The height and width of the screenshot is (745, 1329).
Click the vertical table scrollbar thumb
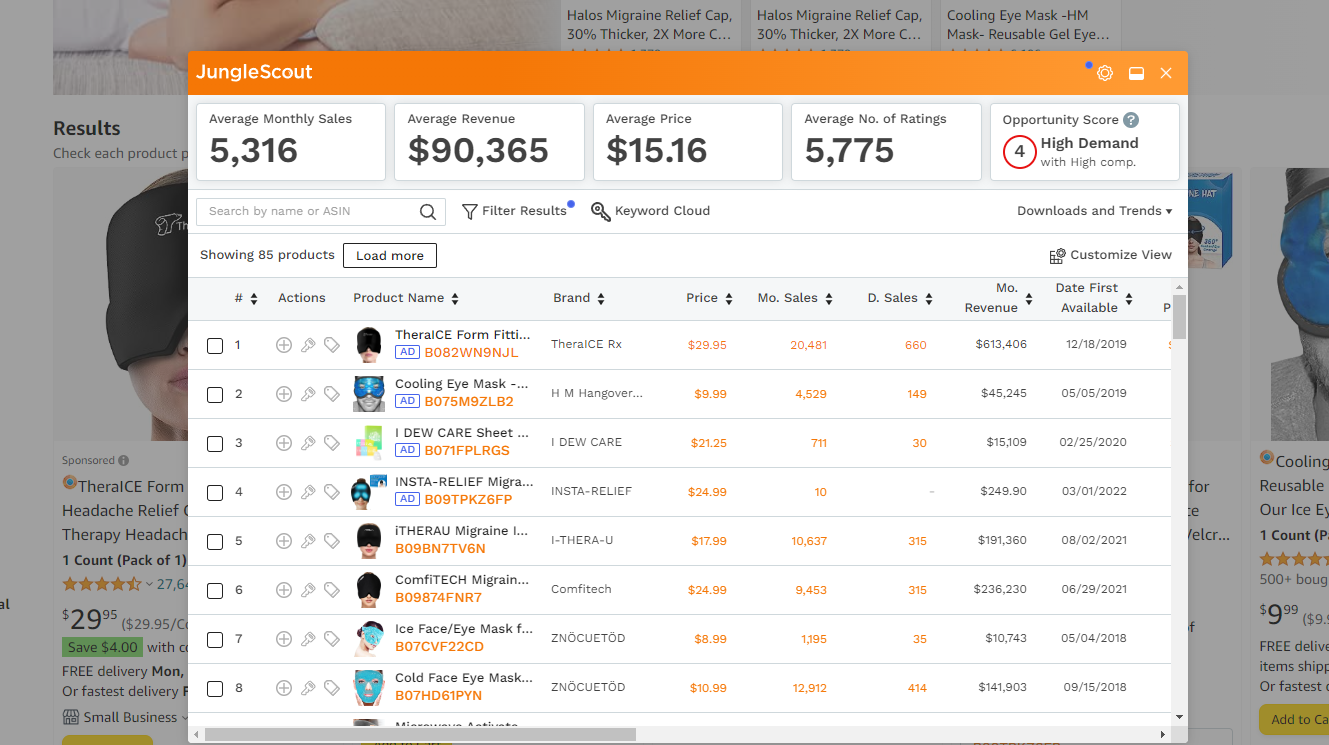tap(1180, 317)
